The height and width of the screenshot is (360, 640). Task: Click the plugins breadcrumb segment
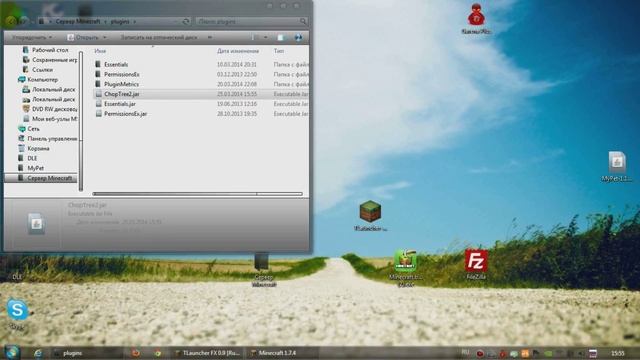pyautogui.click(x=120, y=21)
